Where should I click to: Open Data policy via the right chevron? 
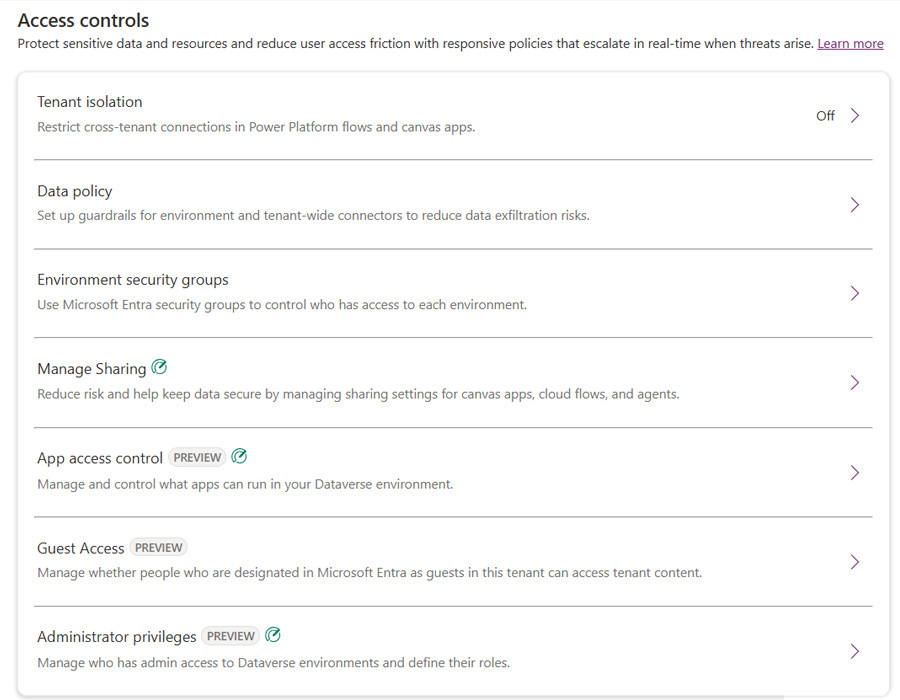pyautogui.click(x=855, y=205)
